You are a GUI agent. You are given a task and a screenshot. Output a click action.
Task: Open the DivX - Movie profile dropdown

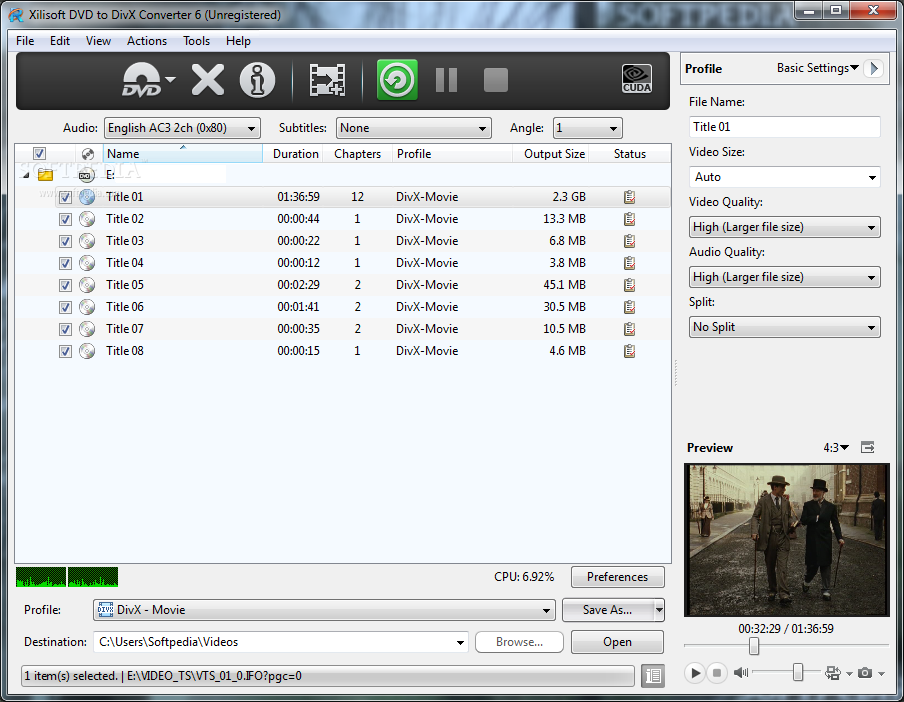coord(324,610)
